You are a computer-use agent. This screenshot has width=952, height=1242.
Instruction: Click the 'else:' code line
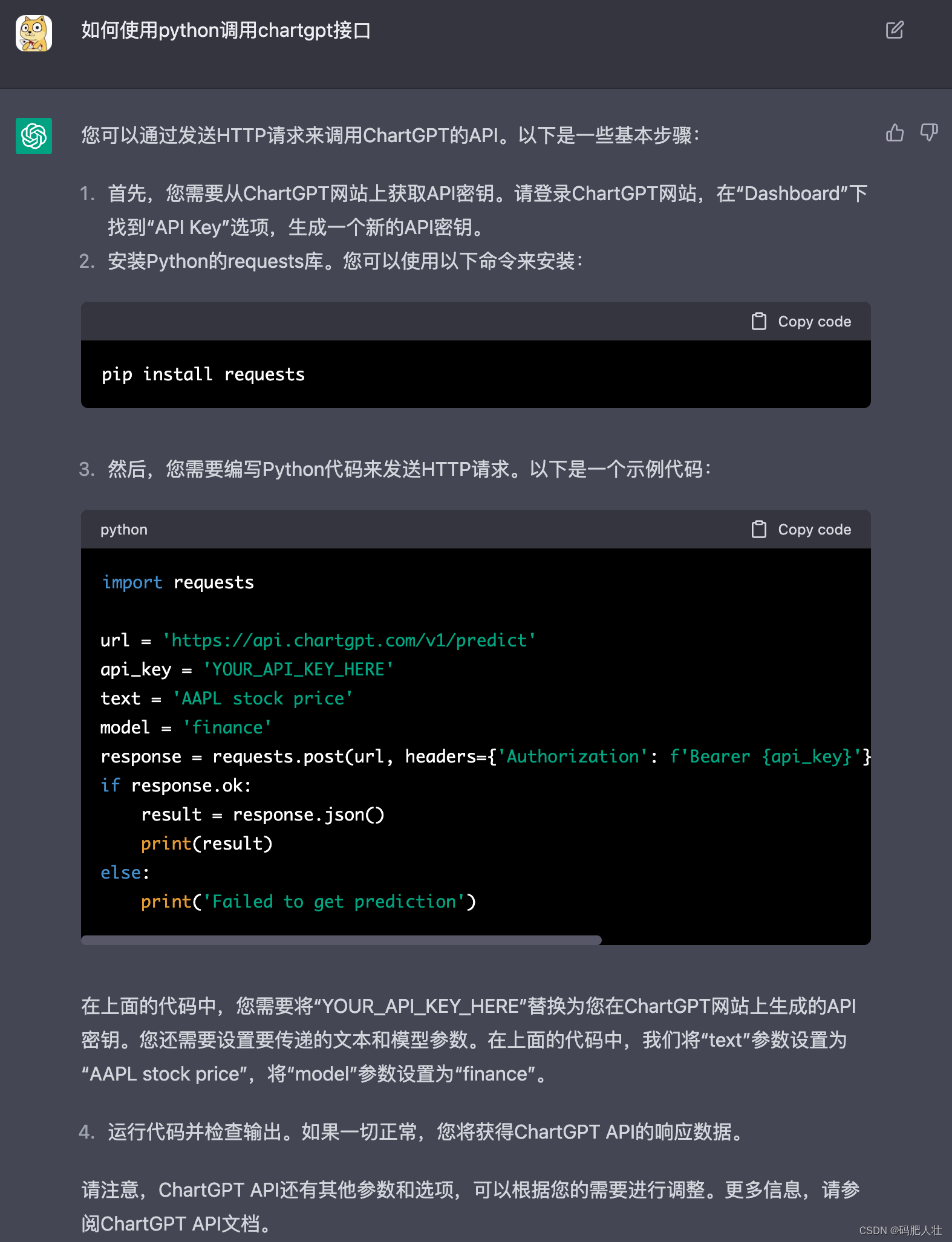125,873
